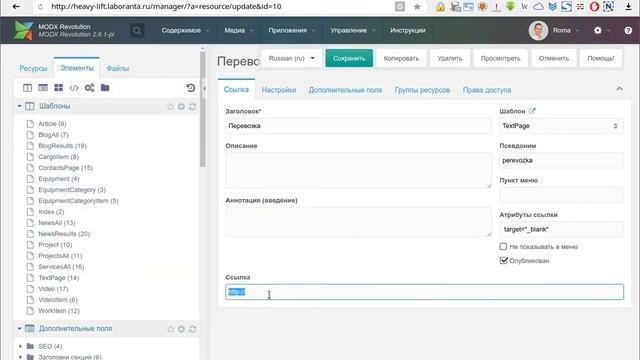Click Удалить button
This screenshot has height=360, width=640.
(450, 58)
